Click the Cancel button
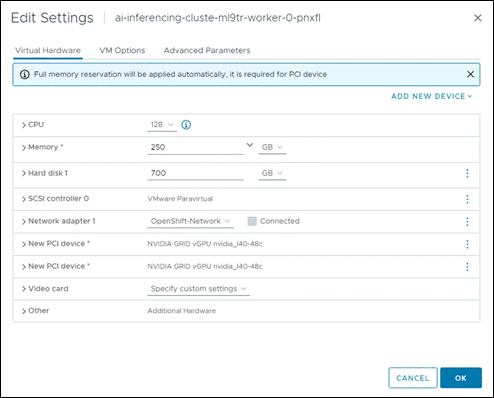This screenshot has height=398, width=494. tap(413, 378)
